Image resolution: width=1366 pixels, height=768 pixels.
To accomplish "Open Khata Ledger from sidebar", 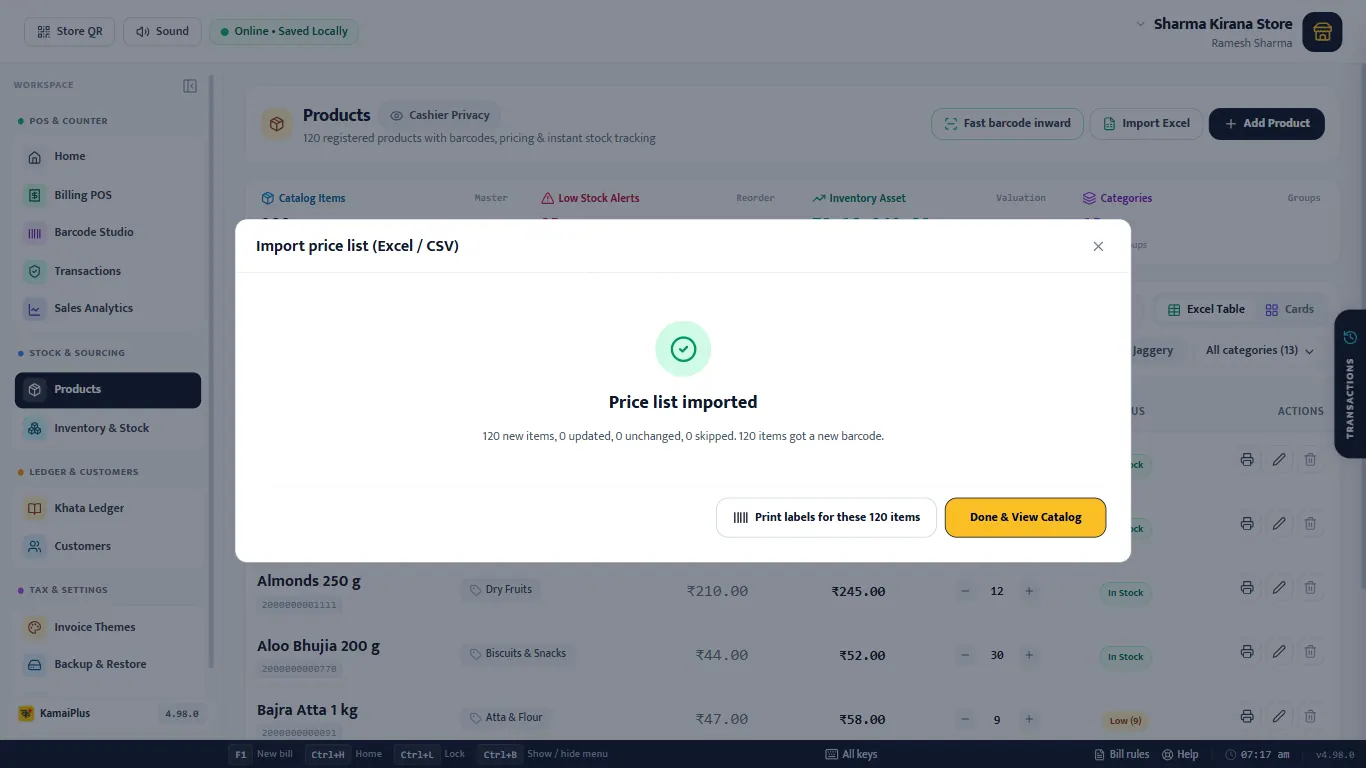I will pyautogui.click(x=108, y=509).
